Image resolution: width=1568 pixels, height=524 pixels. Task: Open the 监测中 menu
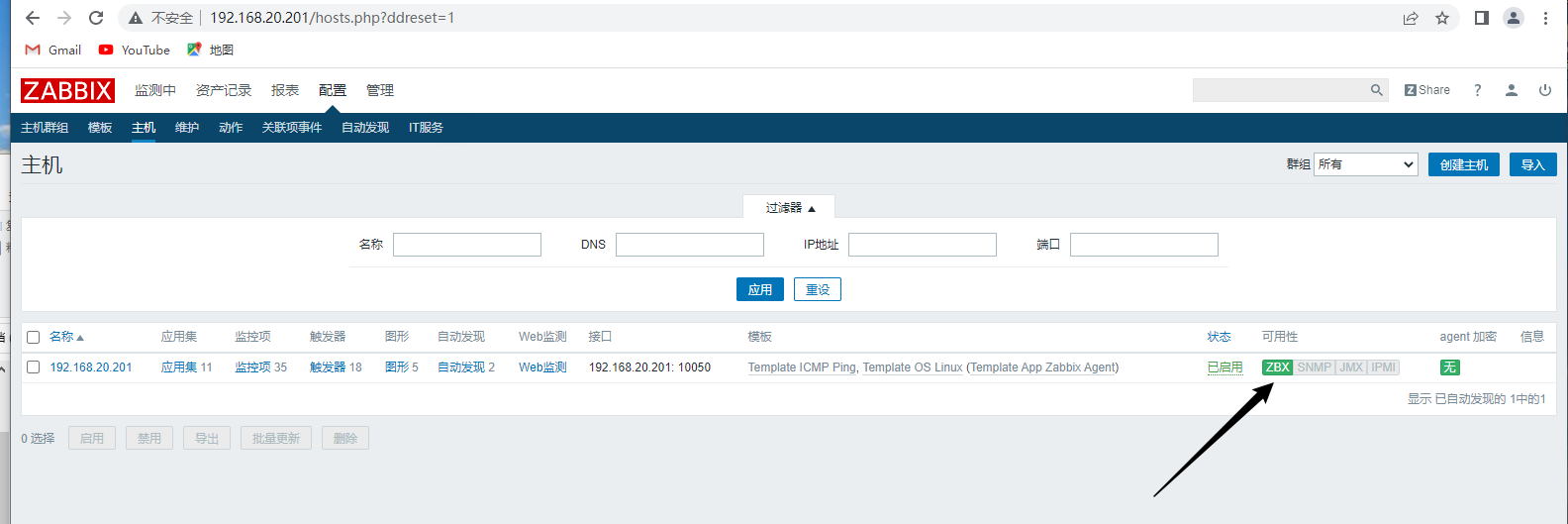(154, 90)
